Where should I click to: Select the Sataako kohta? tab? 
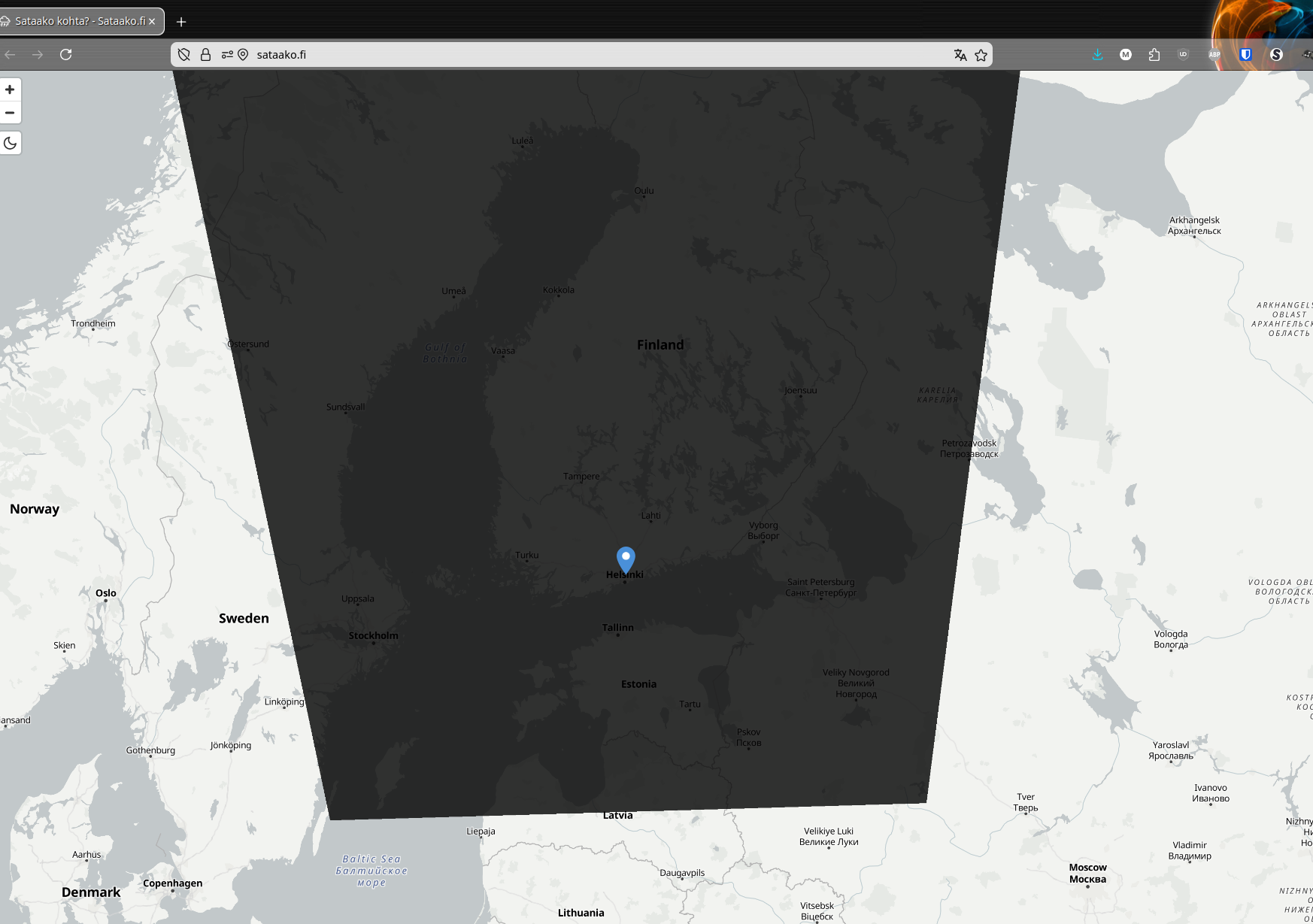click(75, 21)
